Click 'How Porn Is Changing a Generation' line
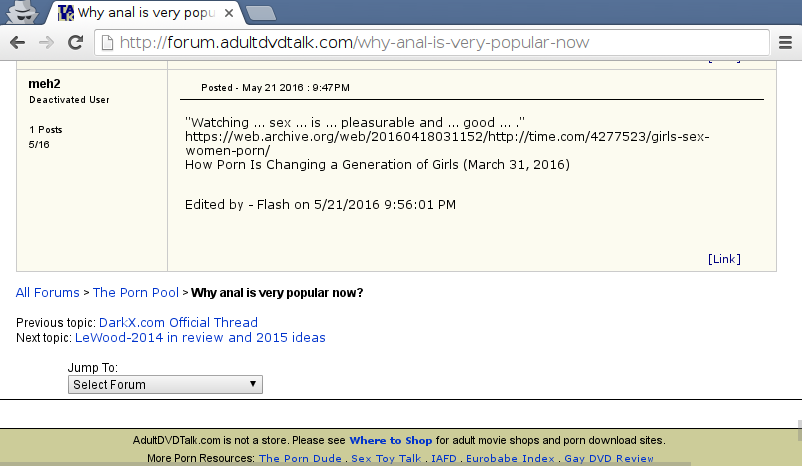 pyautogui.click(x=377, y=165)
